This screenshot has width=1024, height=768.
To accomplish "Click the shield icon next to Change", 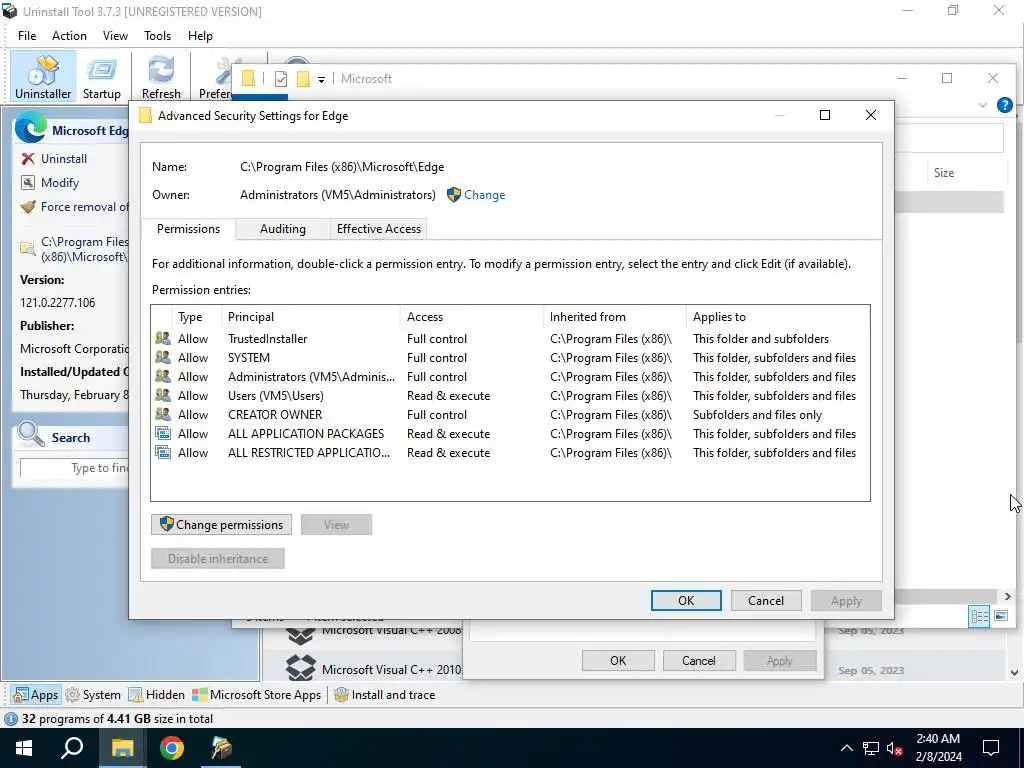I will [x=454, y=195].
